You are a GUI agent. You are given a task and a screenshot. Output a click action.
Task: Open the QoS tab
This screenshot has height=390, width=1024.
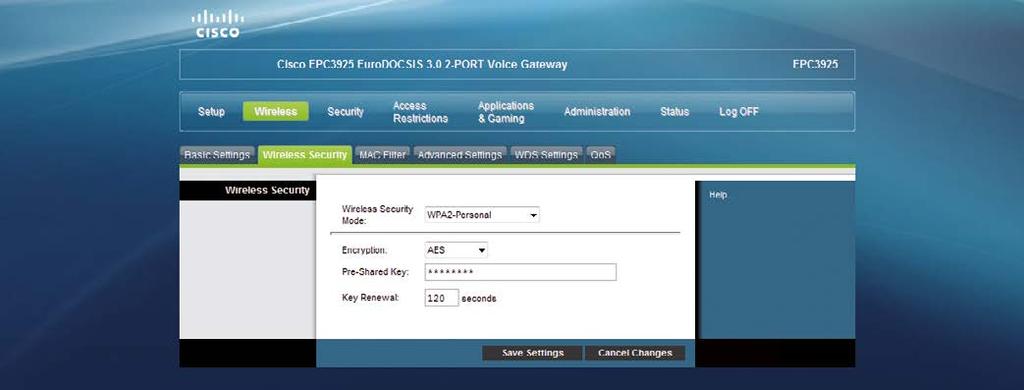[x=600, y=155]
